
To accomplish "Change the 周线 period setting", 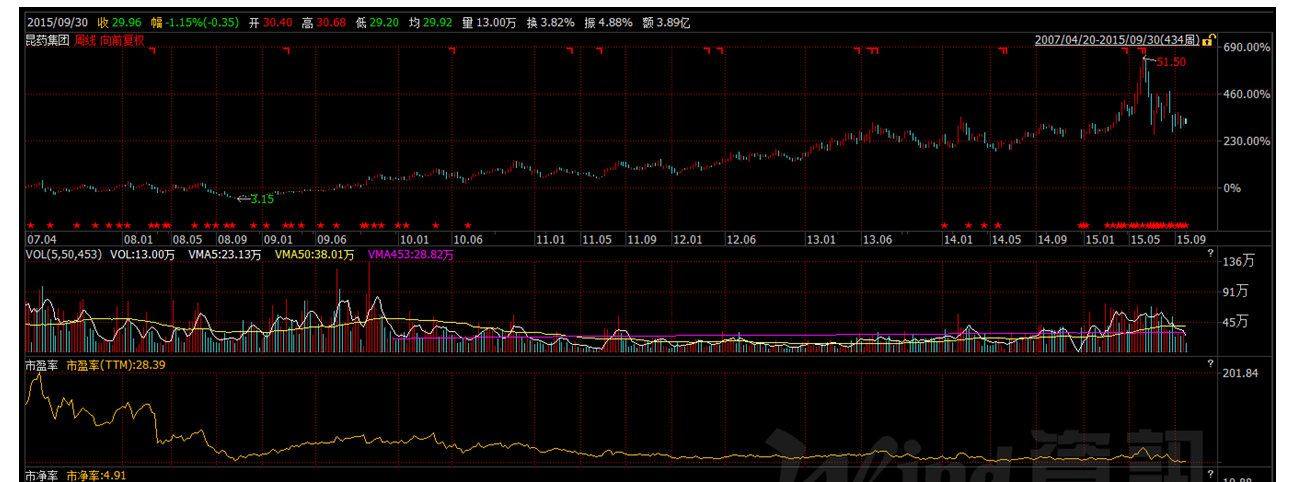I will coord(85,41).
